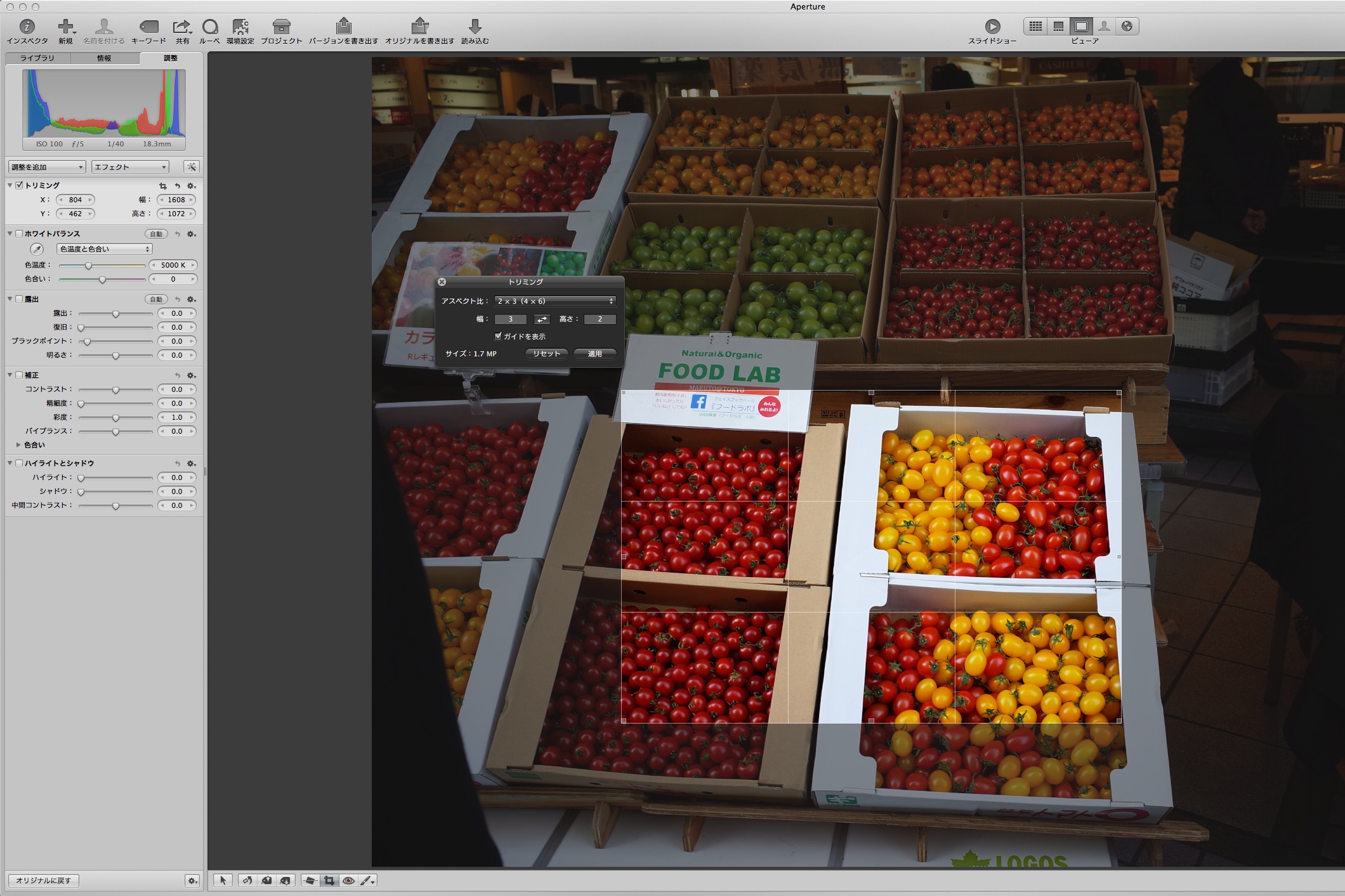The image size is (1345, 896).
Task: Switch to the split Browser and Viewer layout
Action: 1058,26
